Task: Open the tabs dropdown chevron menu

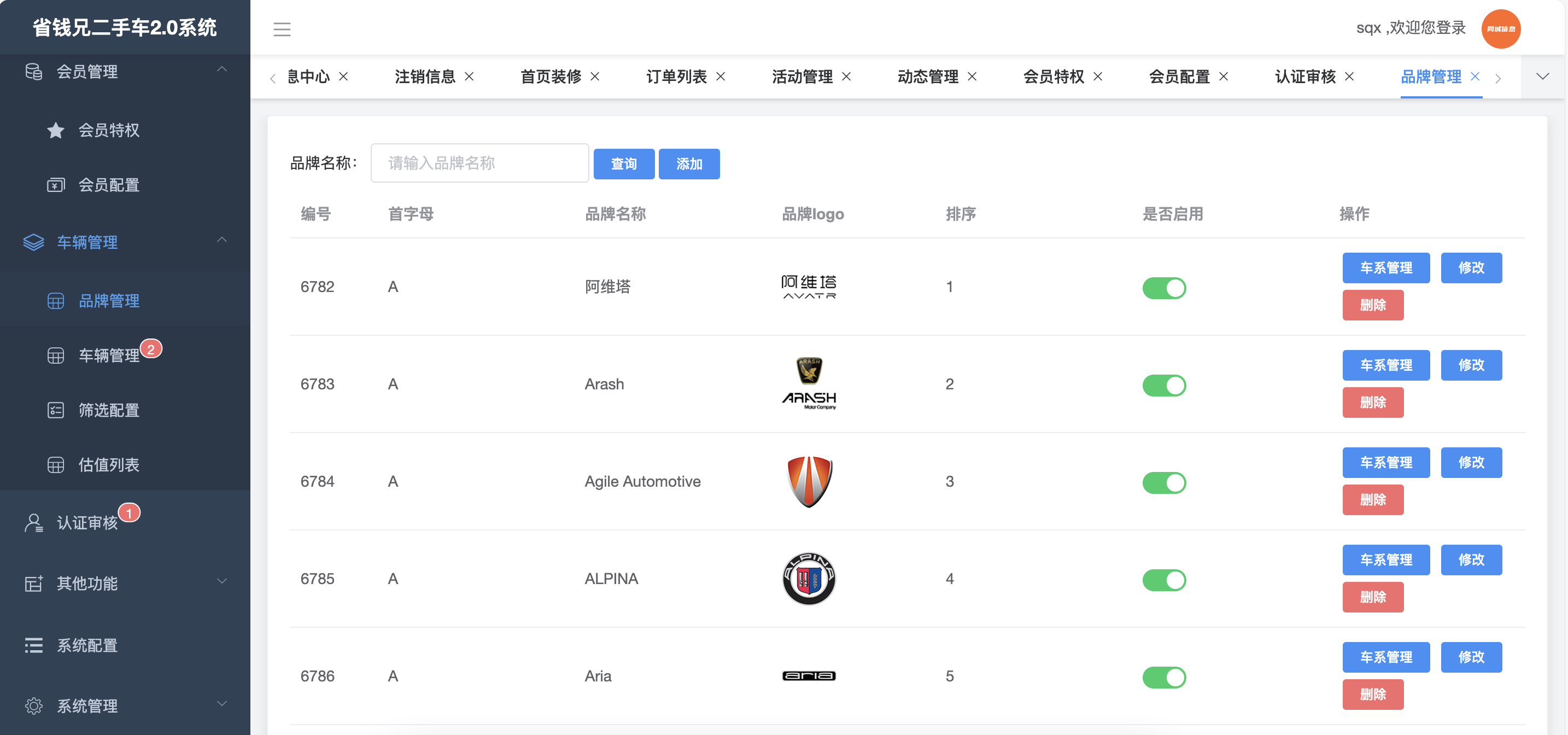Action: tap(1542, 76)
